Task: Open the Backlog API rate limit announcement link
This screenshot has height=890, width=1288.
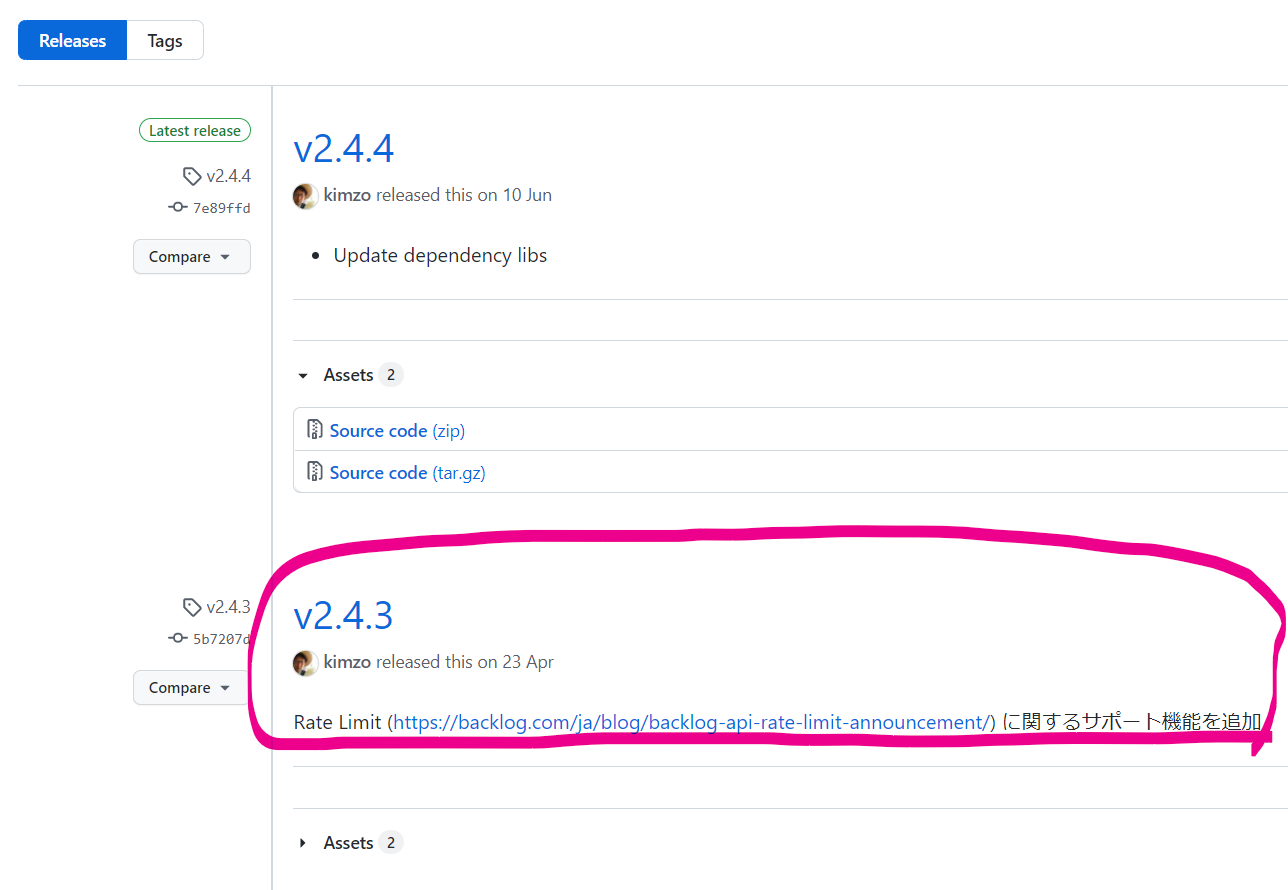Action: click(x=689, y=721)
